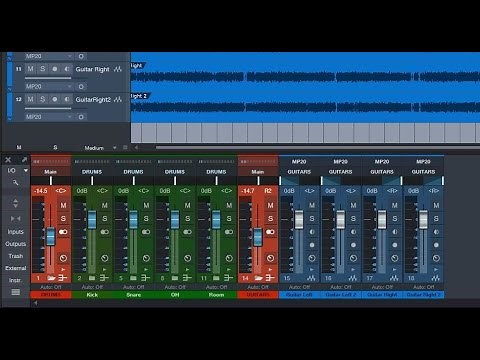Image resolution: width=480 pixels, height=360 pixels.
Task: Mute the Guitar Right track
Action: tap(30, 69)
